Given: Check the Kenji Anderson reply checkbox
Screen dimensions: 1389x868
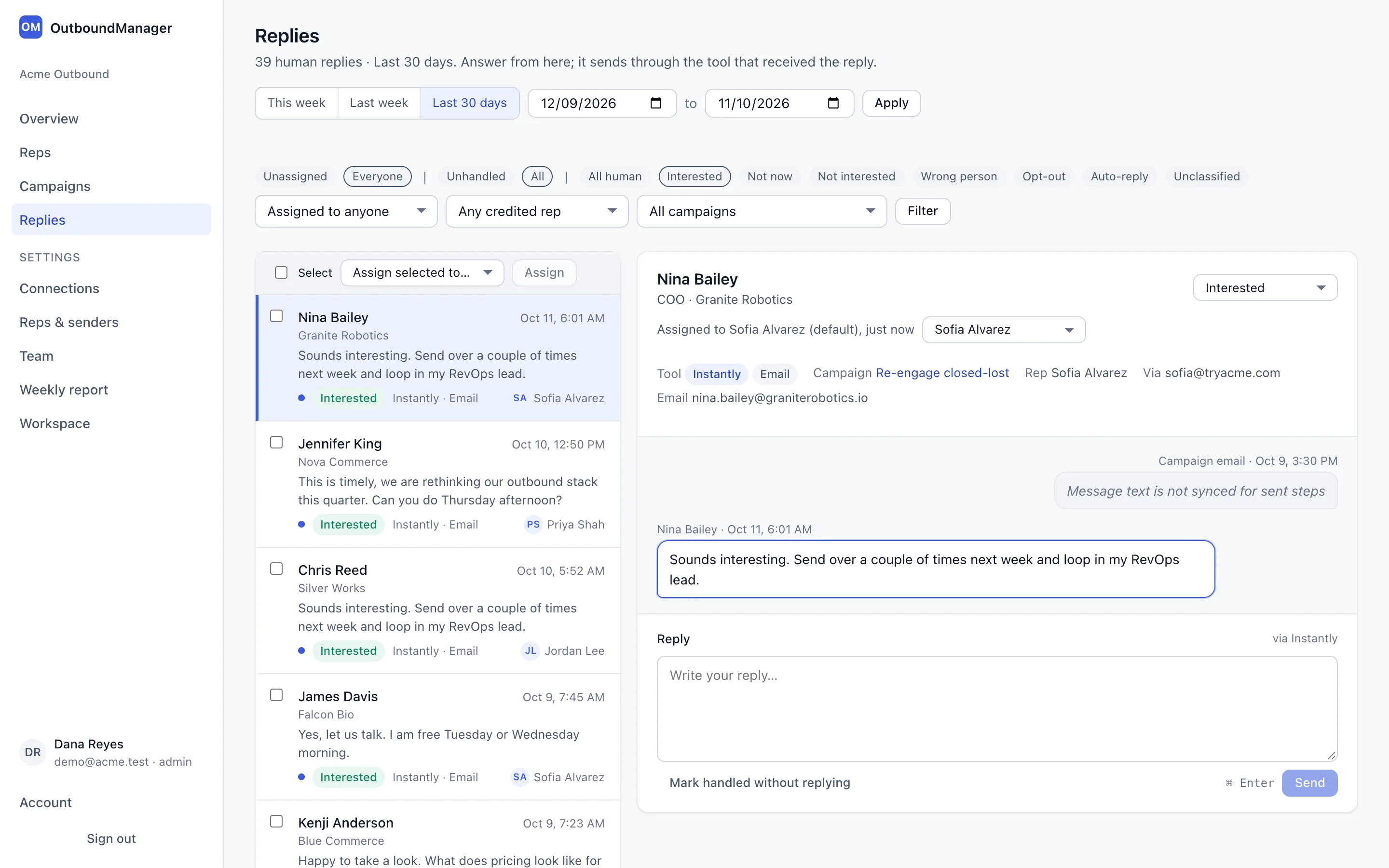Looking at the screenshot, I should (x=277, y=821).
